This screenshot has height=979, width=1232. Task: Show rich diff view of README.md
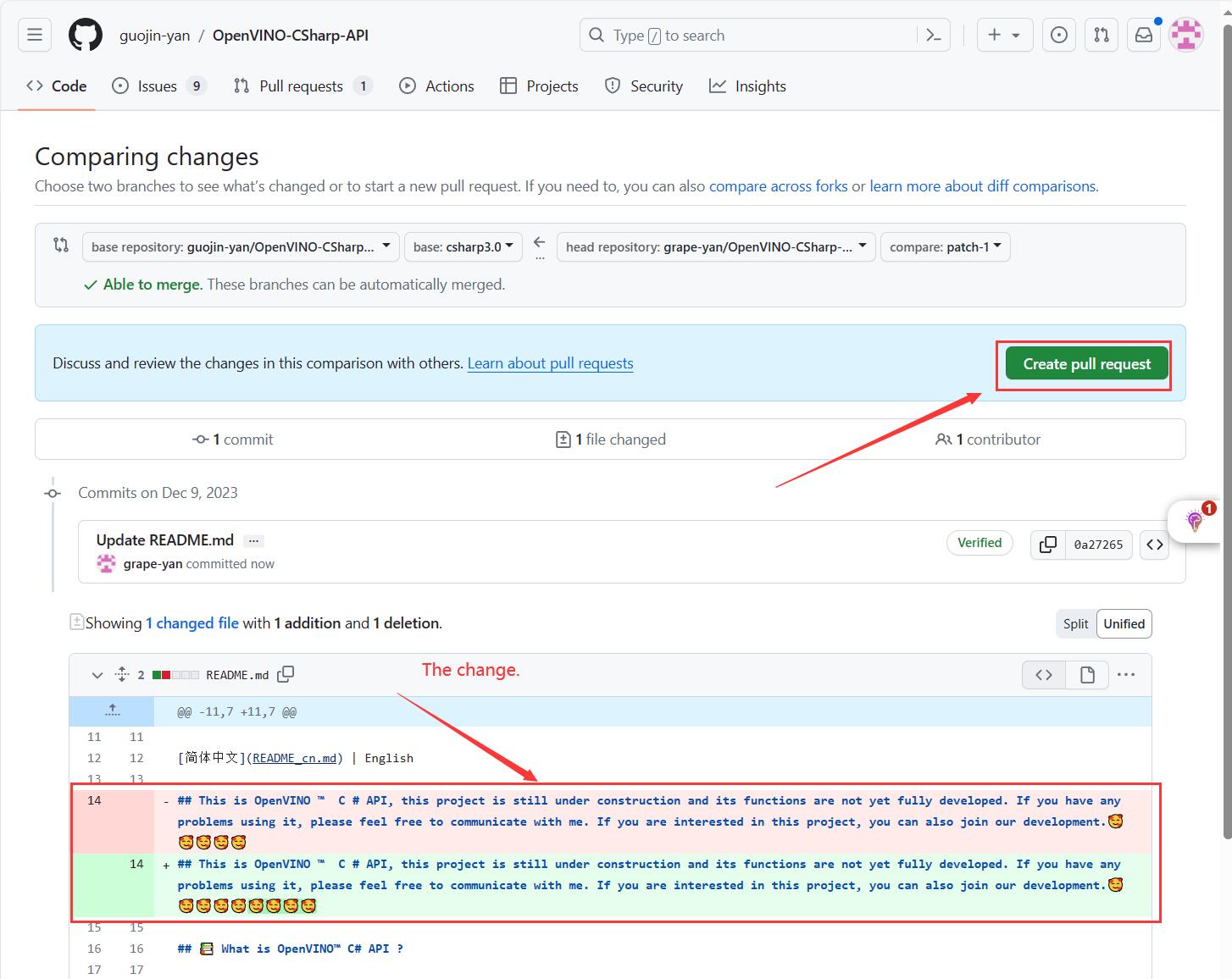tap(1087, 674)
